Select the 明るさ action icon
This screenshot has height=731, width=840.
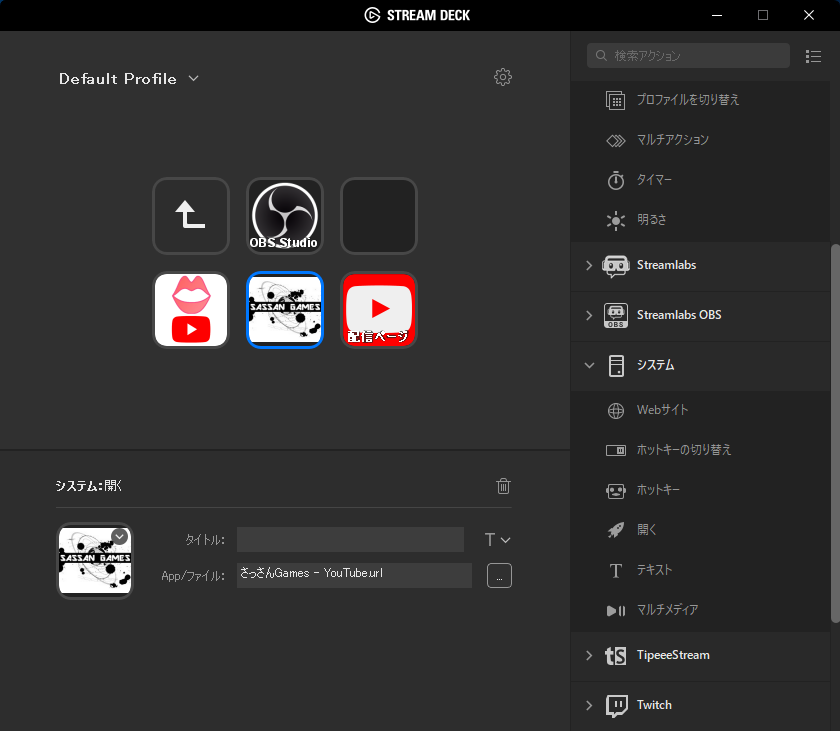(x=617, y=220)
